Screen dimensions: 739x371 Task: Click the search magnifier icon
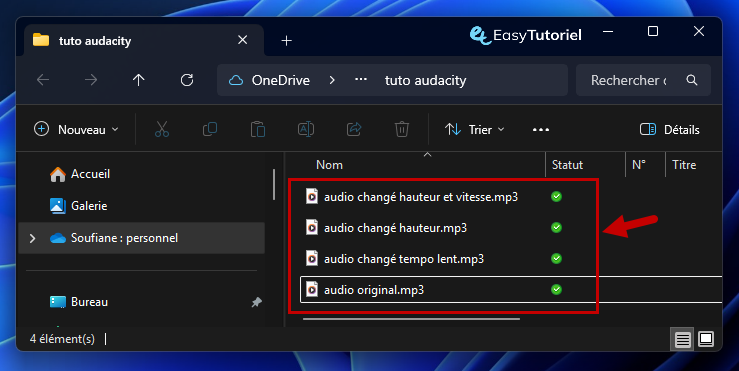692,80
